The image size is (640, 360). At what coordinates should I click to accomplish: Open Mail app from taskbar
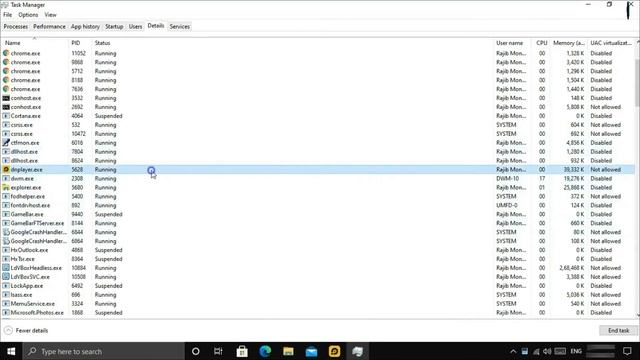click(x=311, y=351)
